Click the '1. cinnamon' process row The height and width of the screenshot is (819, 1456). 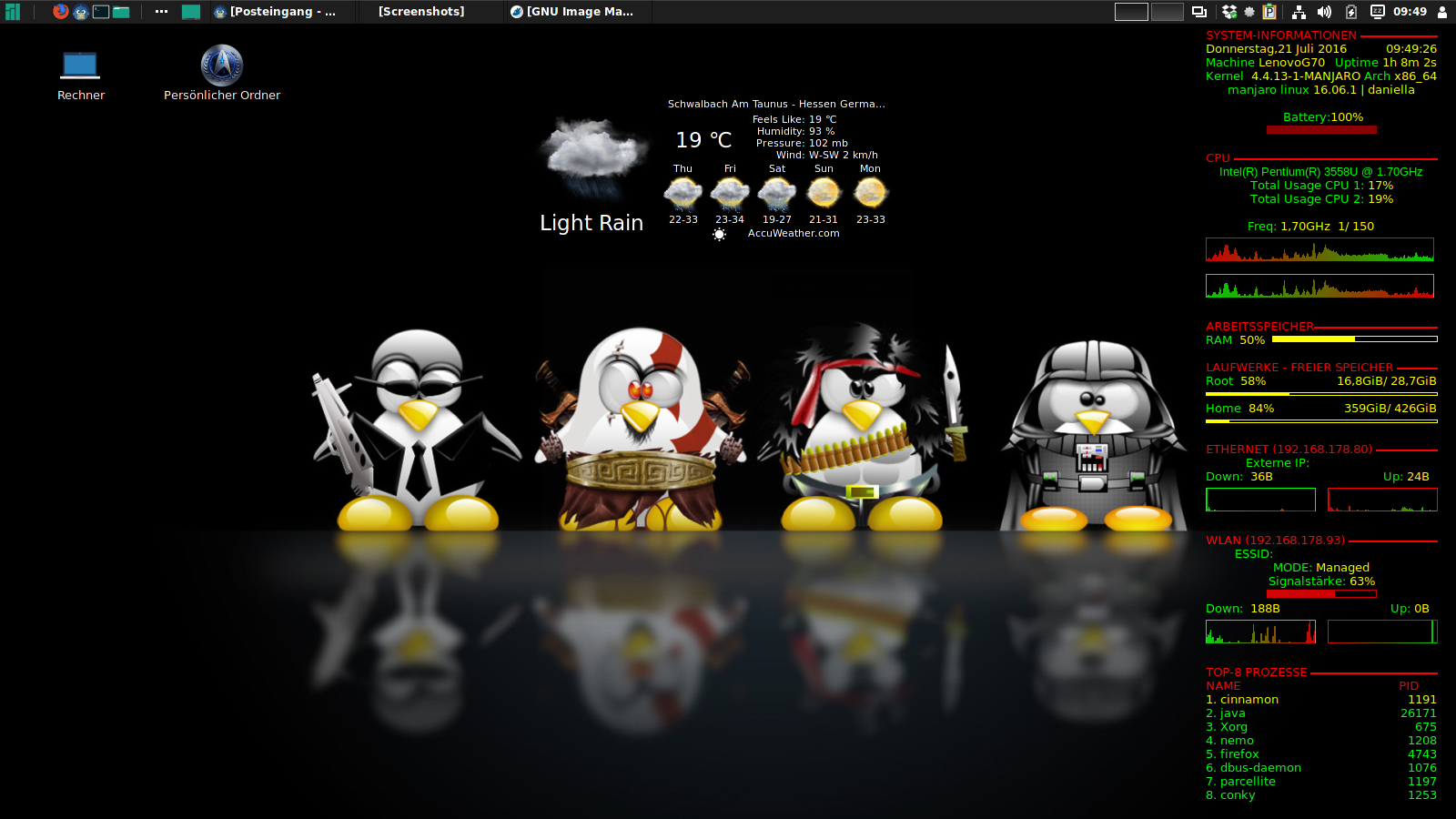[1321, 700]
